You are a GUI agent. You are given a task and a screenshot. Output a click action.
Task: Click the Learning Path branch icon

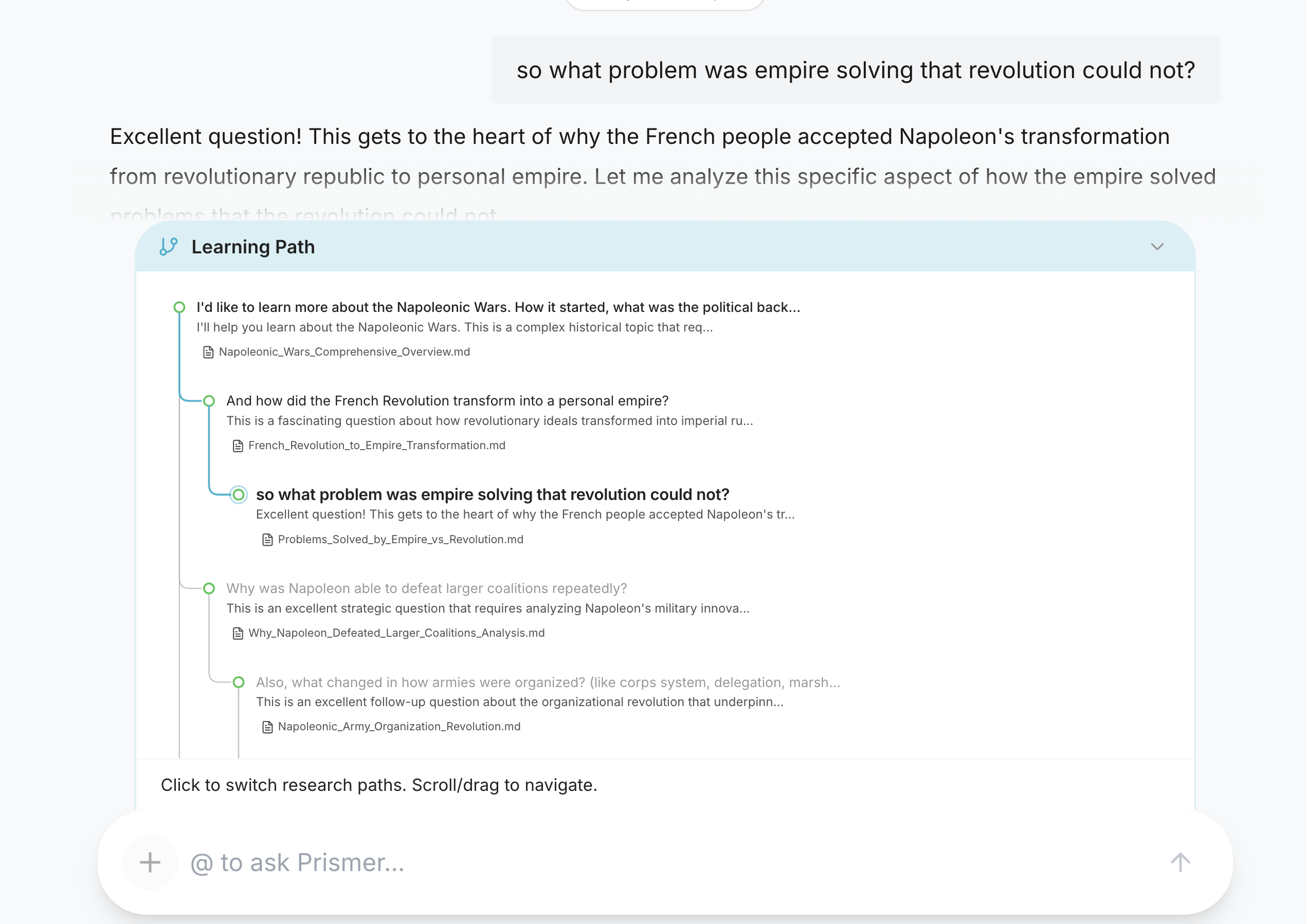[x=169, y=247]
